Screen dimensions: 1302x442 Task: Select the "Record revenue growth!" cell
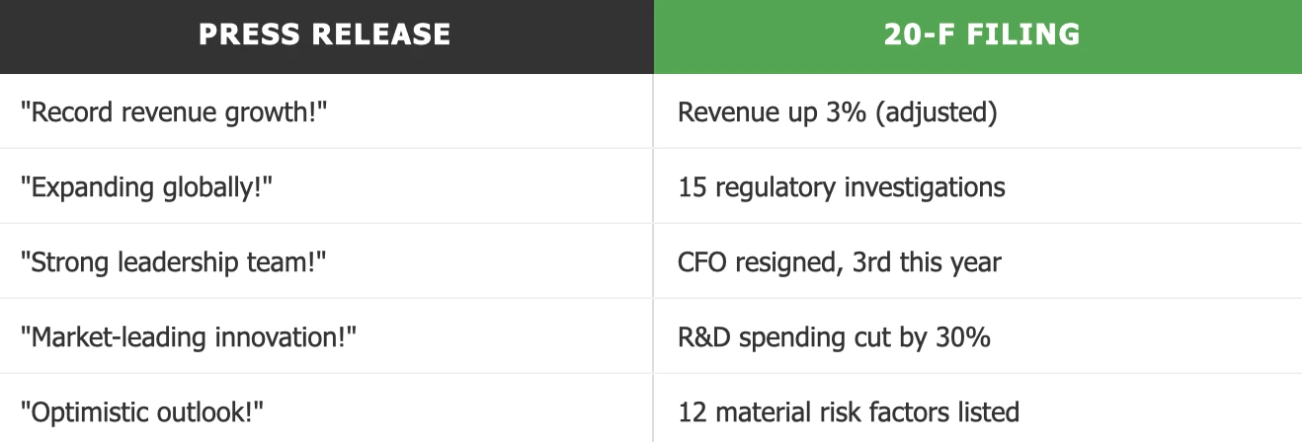176,111
